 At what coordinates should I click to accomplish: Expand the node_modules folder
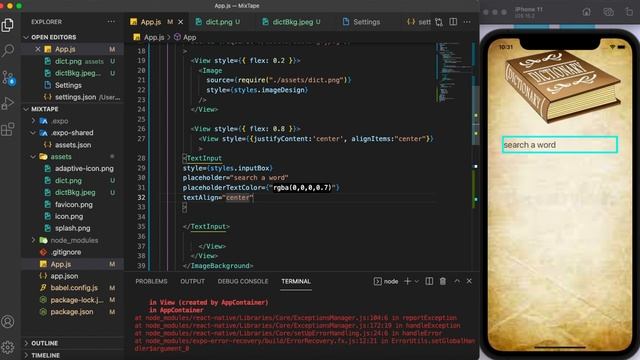pos(72,240)
